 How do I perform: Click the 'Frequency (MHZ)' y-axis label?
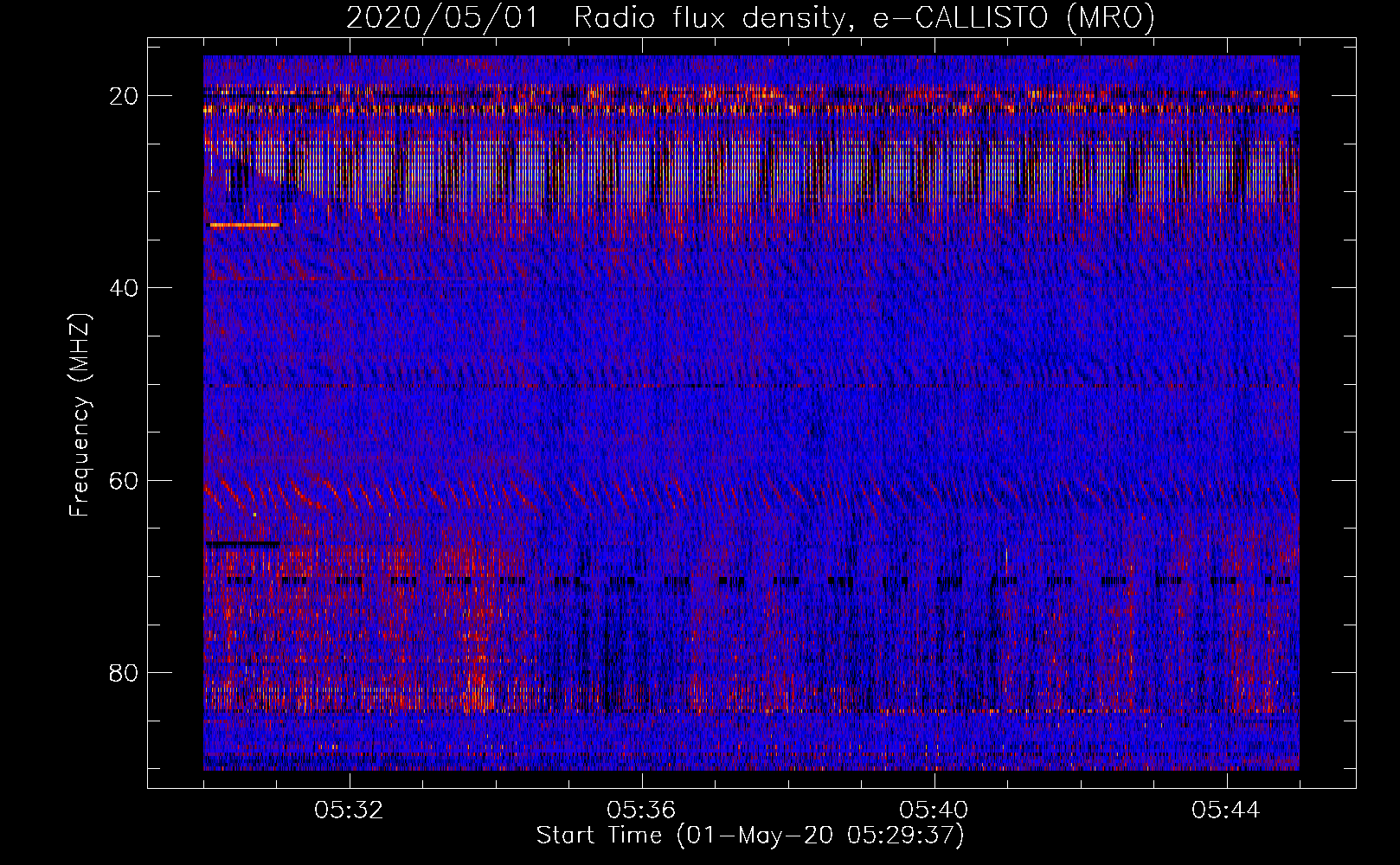click(x=80, y=415)
